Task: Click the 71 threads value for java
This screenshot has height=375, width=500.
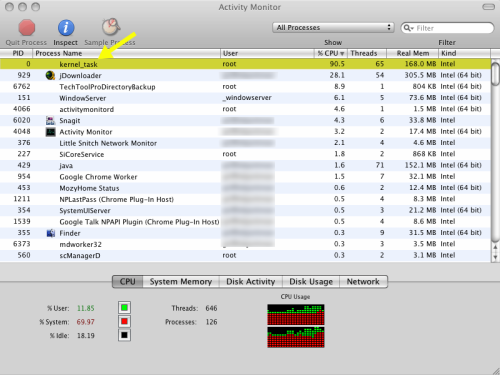Action: [x=380, y=165]
